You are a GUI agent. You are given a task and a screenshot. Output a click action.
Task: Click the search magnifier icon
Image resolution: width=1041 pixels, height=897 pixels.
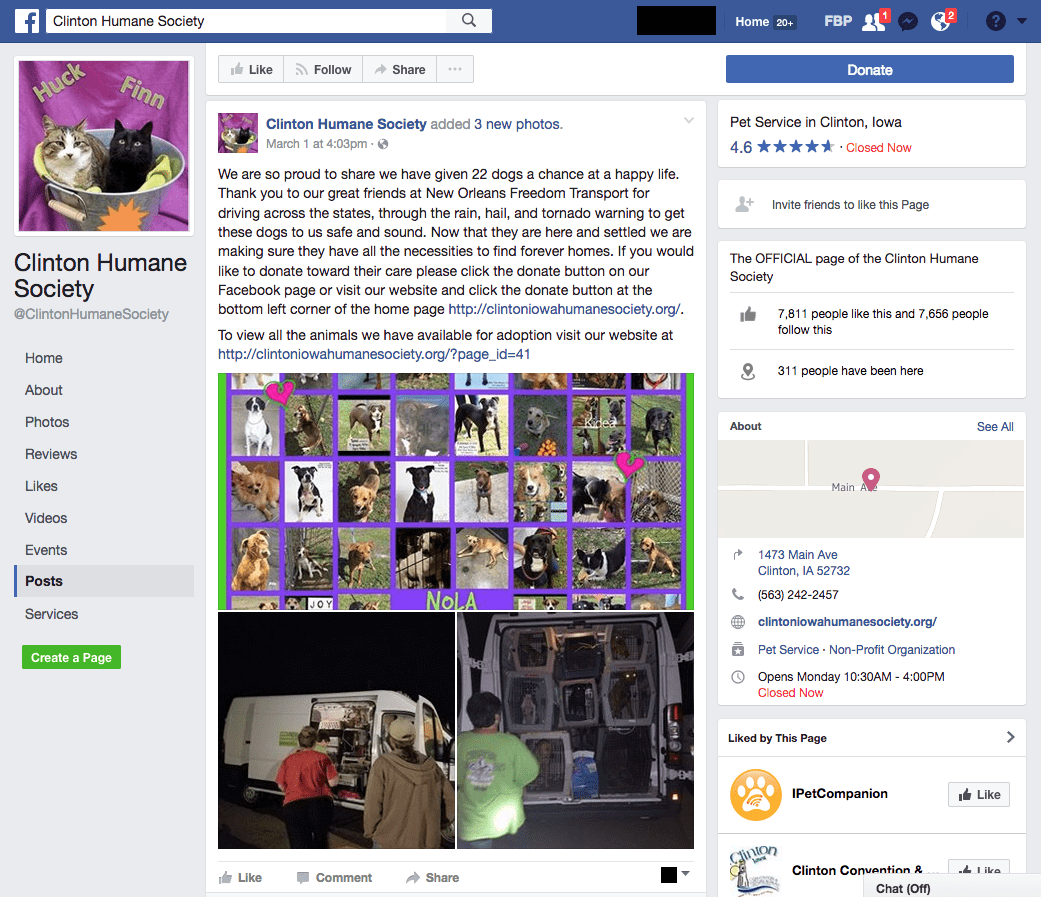(x=469, y=21)
